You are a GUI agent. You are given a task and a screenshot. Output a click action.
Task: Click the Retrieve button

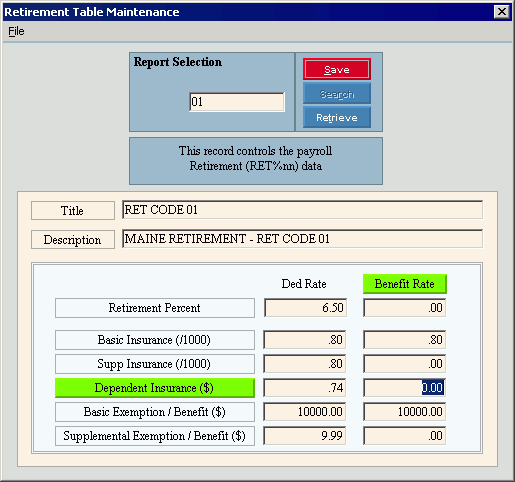click(337, 117)
